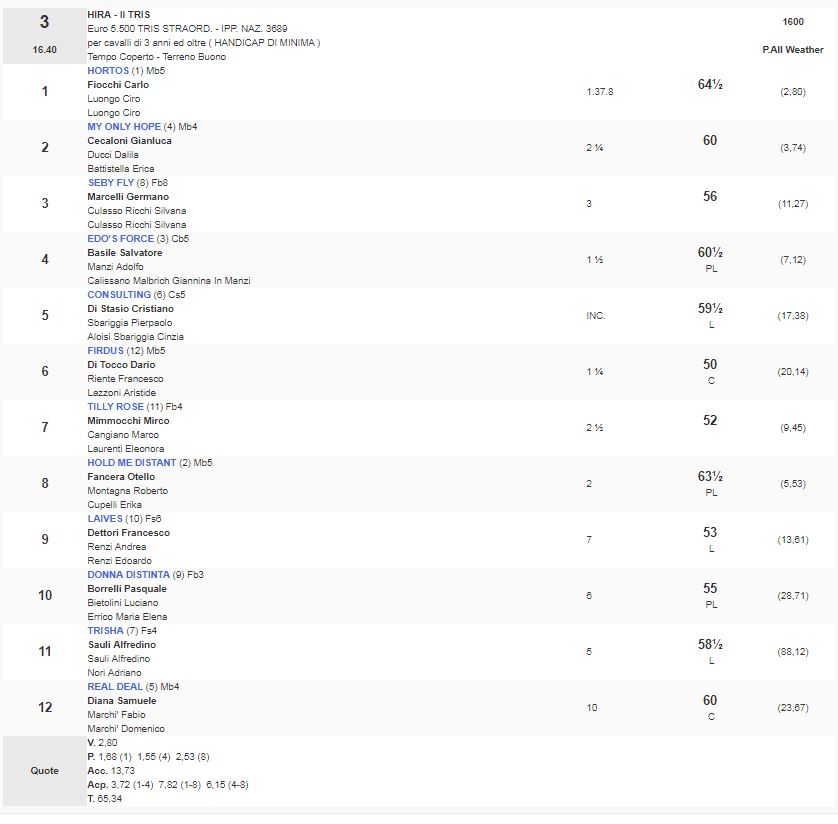This screenshot has height=824, width=838.
Task: Click the MY ONLY HOPE horse link
Action: tap(124, 127)
